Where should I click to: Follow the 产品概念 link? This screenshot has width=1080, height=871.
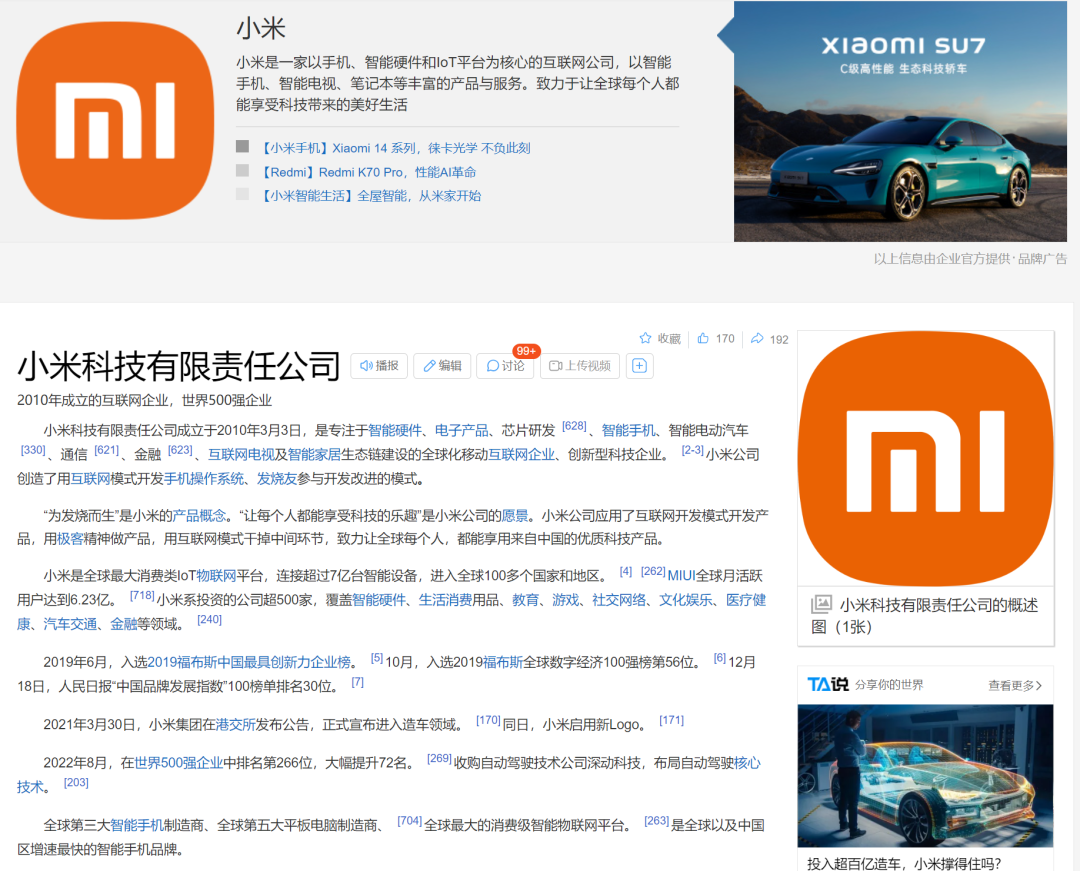click(x=199, y=515)
